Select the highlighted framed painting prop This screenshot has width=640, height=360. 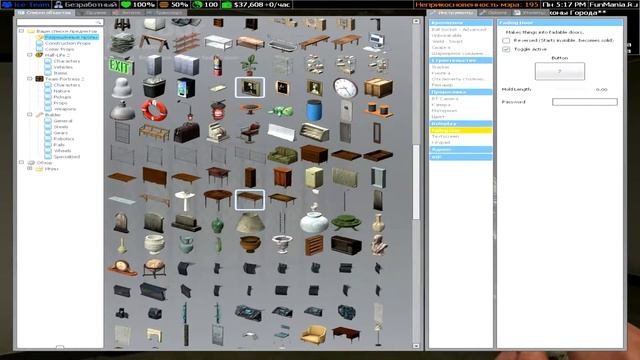(250, 87)
